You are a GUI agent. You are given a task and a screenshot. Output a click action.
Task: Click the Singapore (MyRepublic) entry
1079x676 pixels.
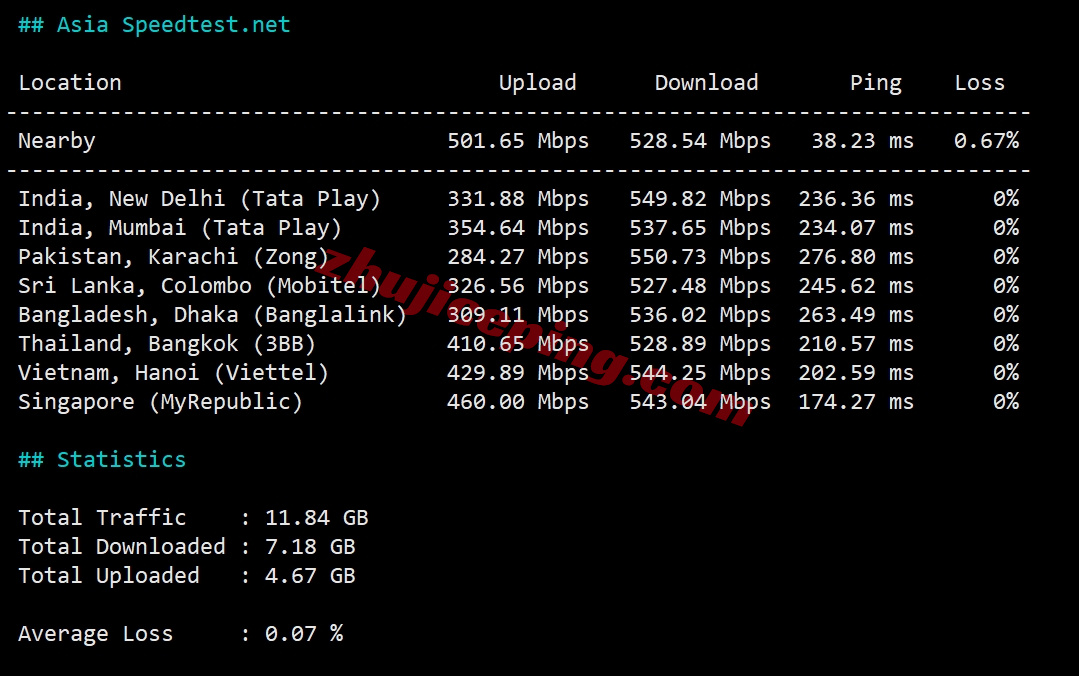tap(160, 402)
